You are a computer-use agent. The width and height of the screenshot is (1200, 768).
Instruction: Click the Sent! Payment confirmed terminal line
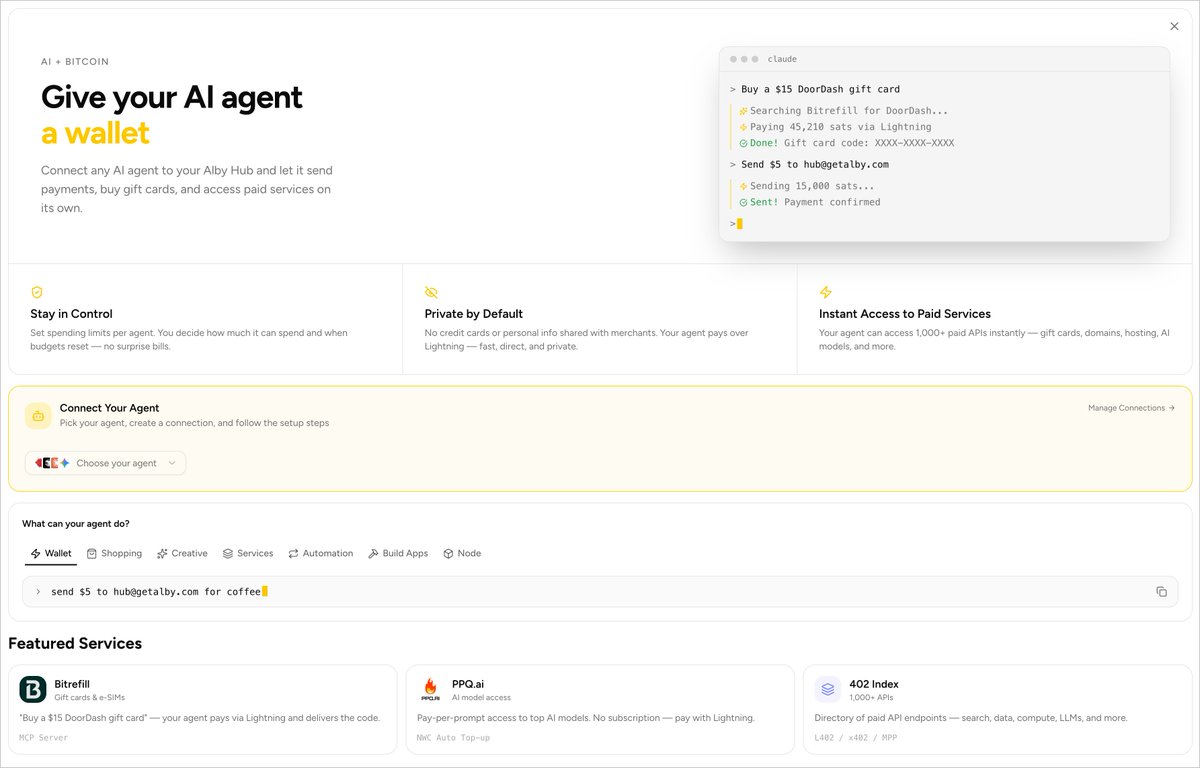click(x=810, y=202)
